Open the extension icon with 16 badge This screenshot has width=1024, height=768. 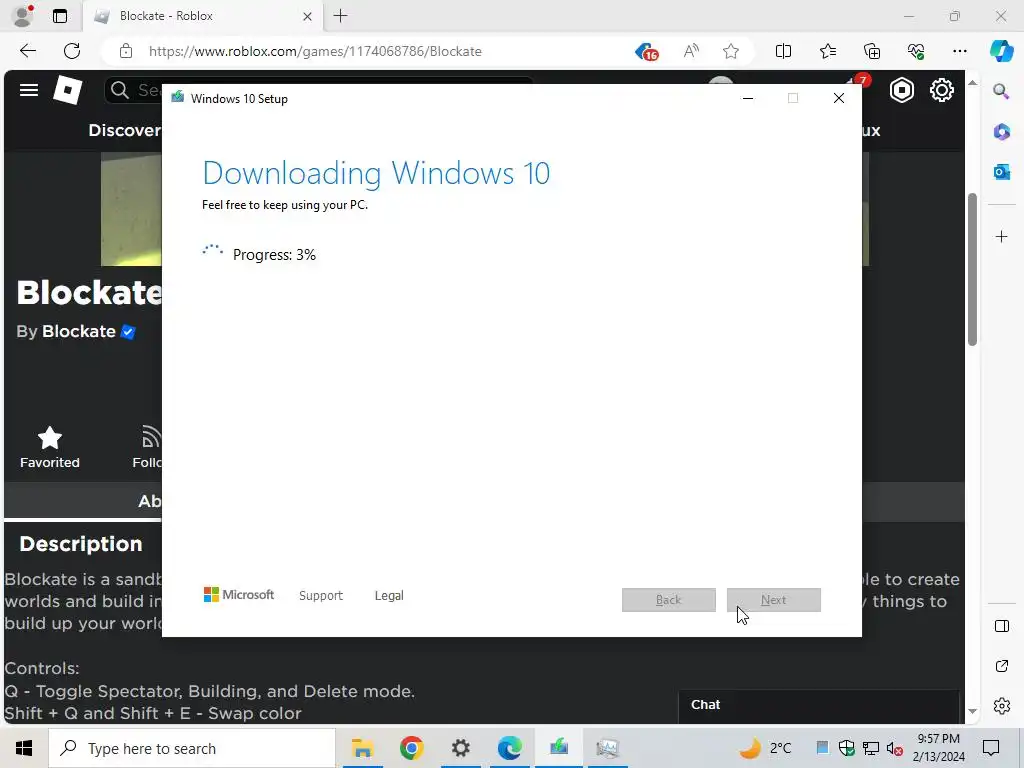[x=647, y=52]
